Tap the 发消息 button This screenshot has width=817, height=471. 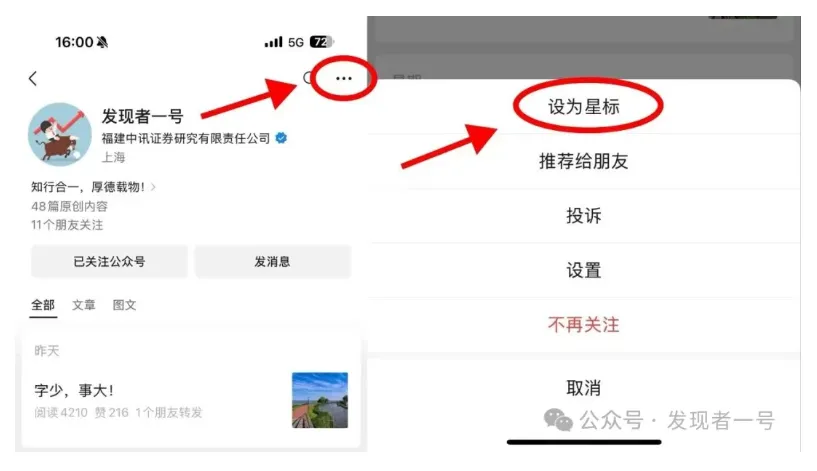[273, 262]
